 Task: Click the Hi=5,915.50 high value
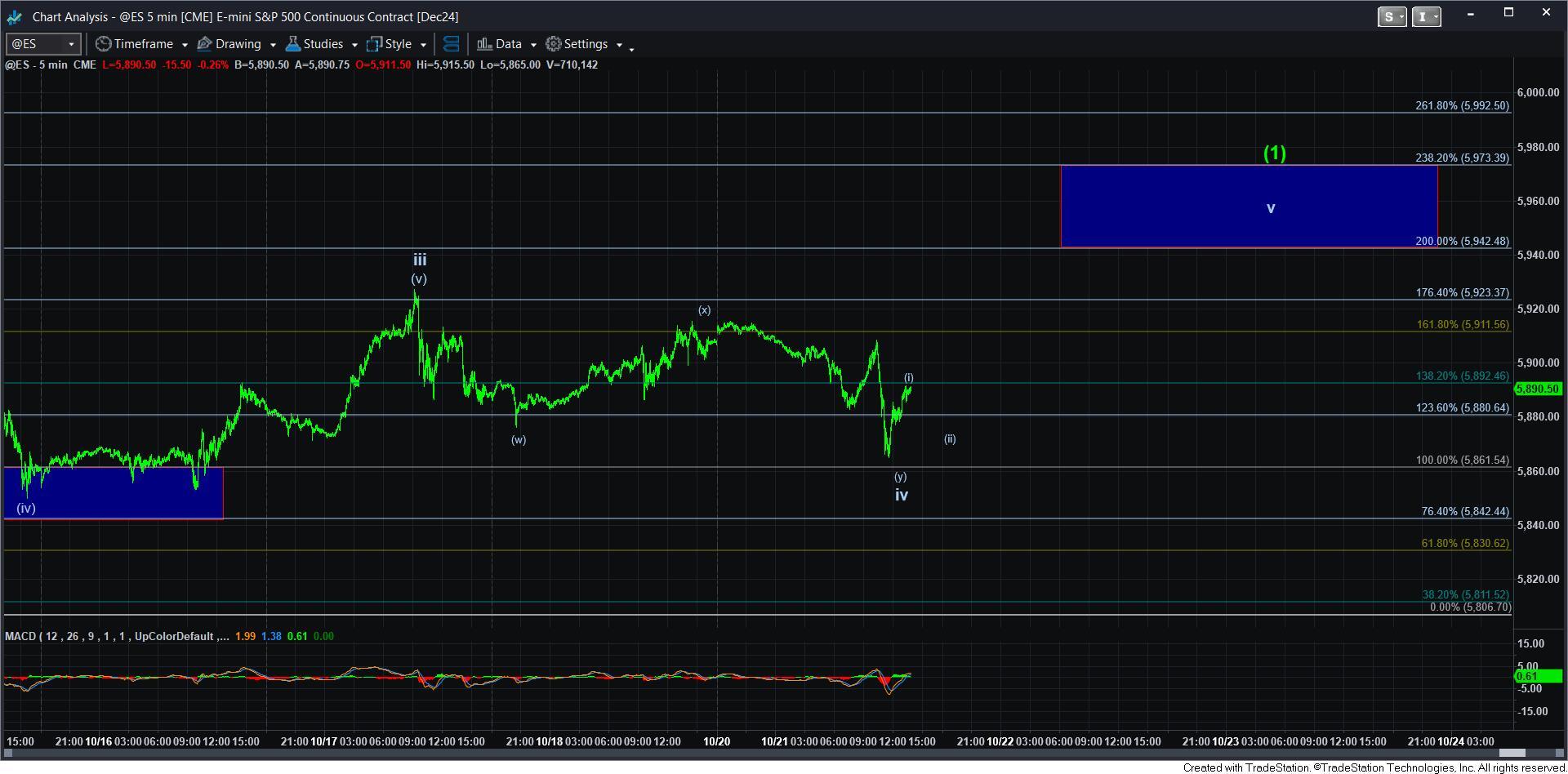click(x=445, y=64)
